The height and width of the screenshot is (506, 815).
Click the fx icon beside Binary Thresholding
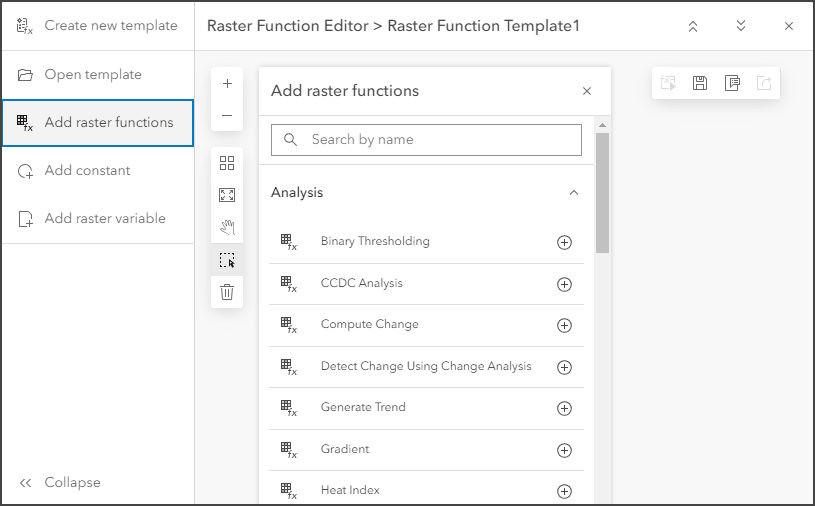tap(288, 242)
